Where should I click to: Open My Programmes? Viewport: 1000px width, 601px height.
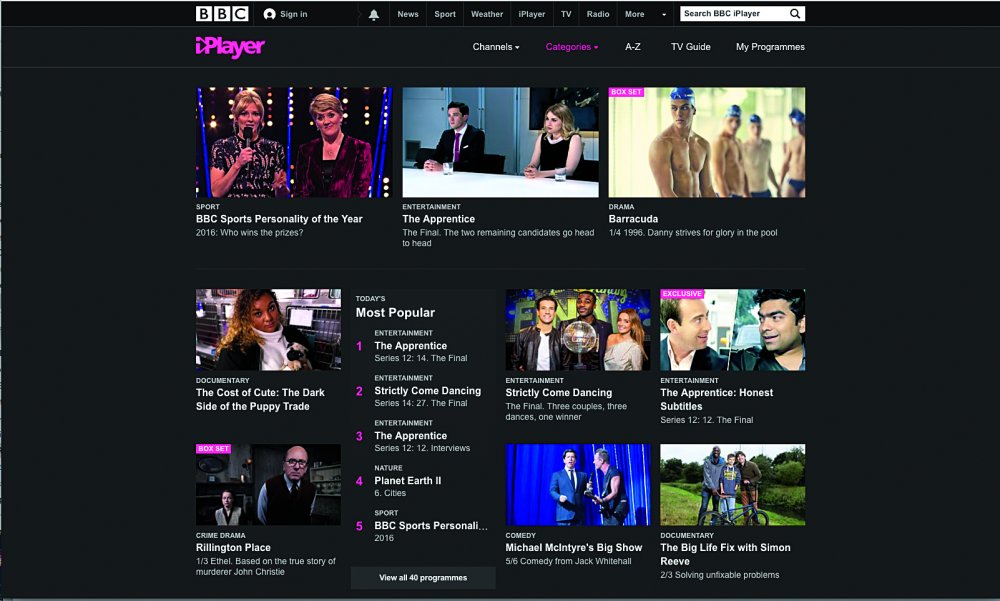pyautogui.click(x=770, y=47)
